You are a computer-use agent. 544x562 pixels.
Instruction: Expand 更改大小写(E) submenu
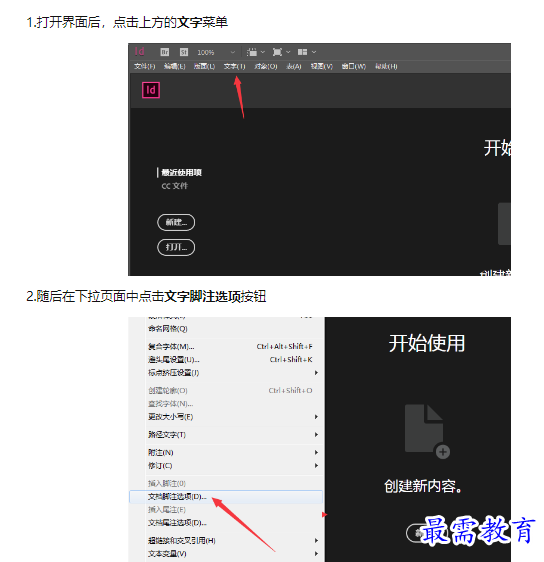point(226,416)
